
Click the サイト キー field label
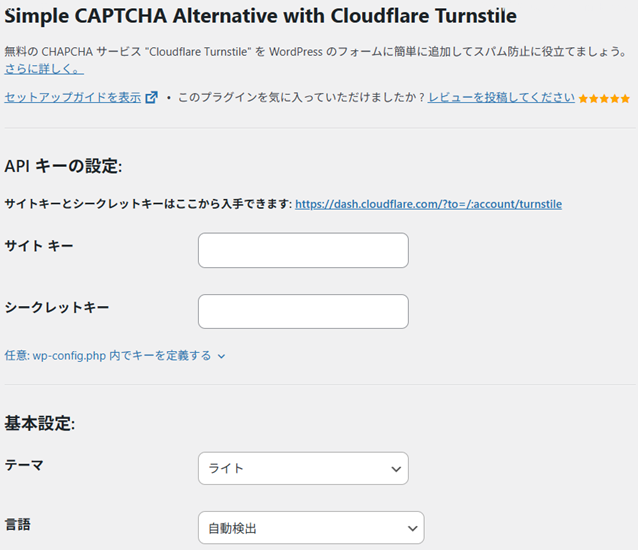(39, 245)
